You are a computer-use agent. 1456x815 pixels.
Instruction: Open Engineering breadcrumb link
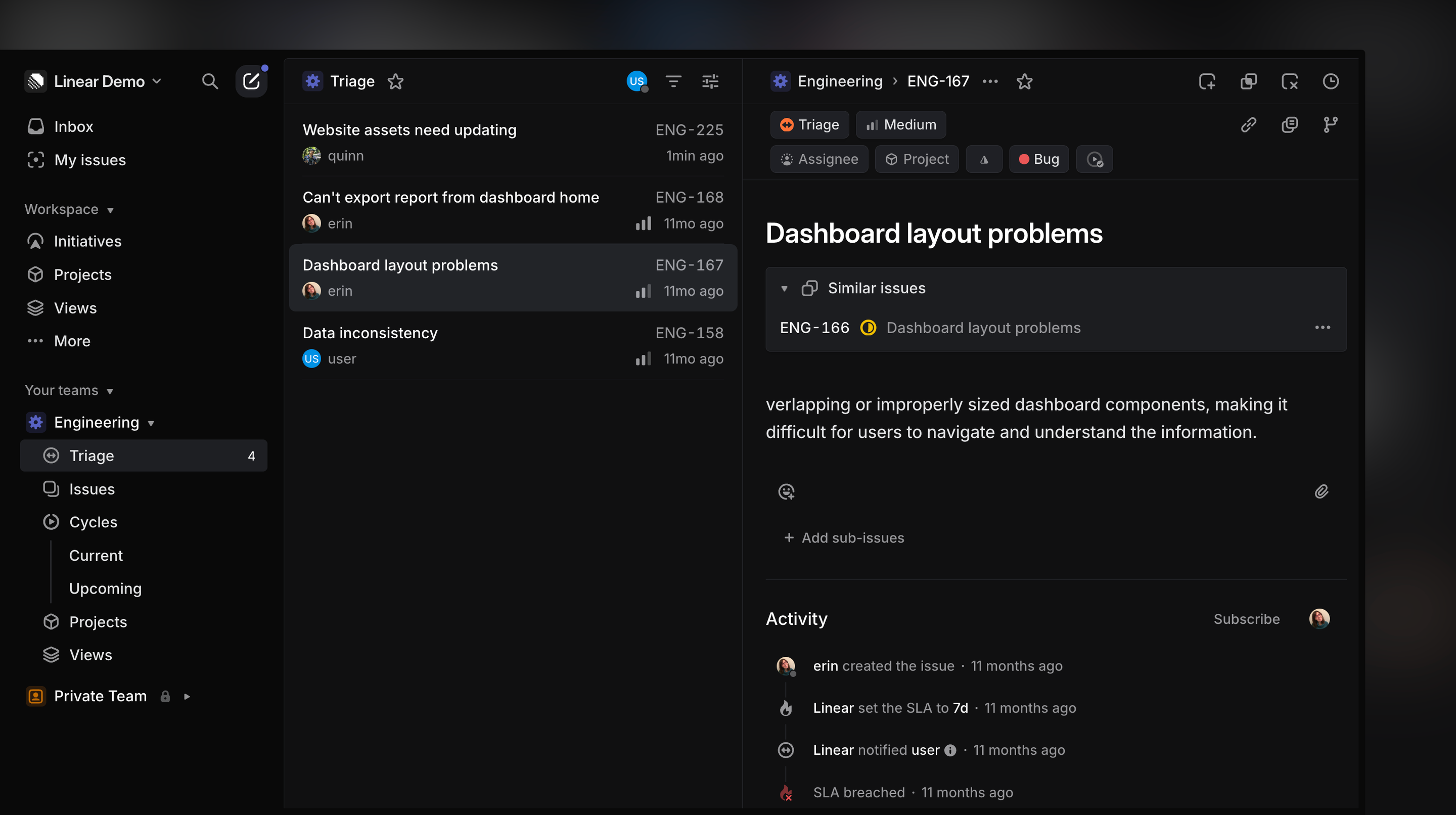coord(840,81)
